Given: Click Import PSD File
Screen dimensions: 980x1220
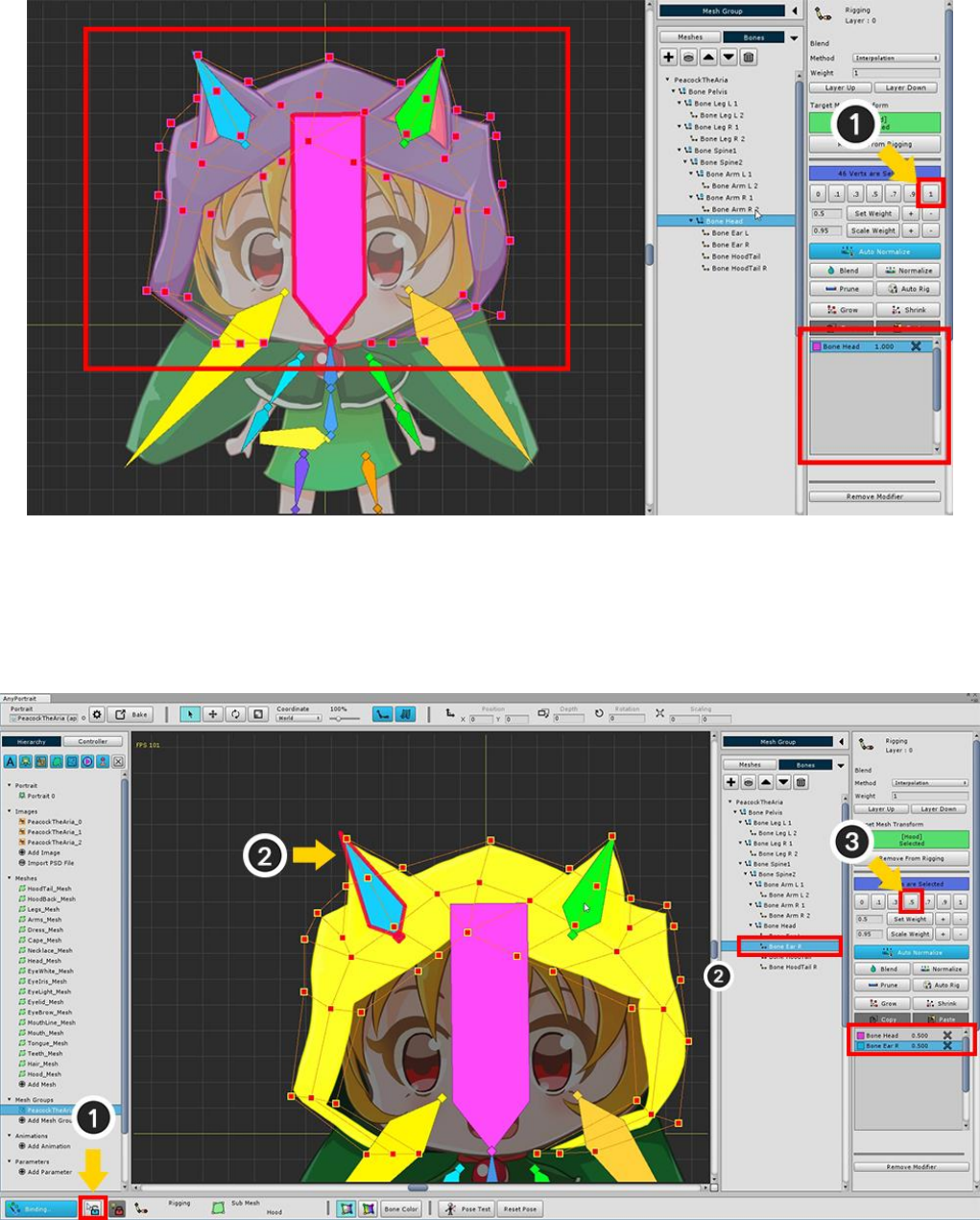Looking at the screenshot, I should [x=46, y=863].
